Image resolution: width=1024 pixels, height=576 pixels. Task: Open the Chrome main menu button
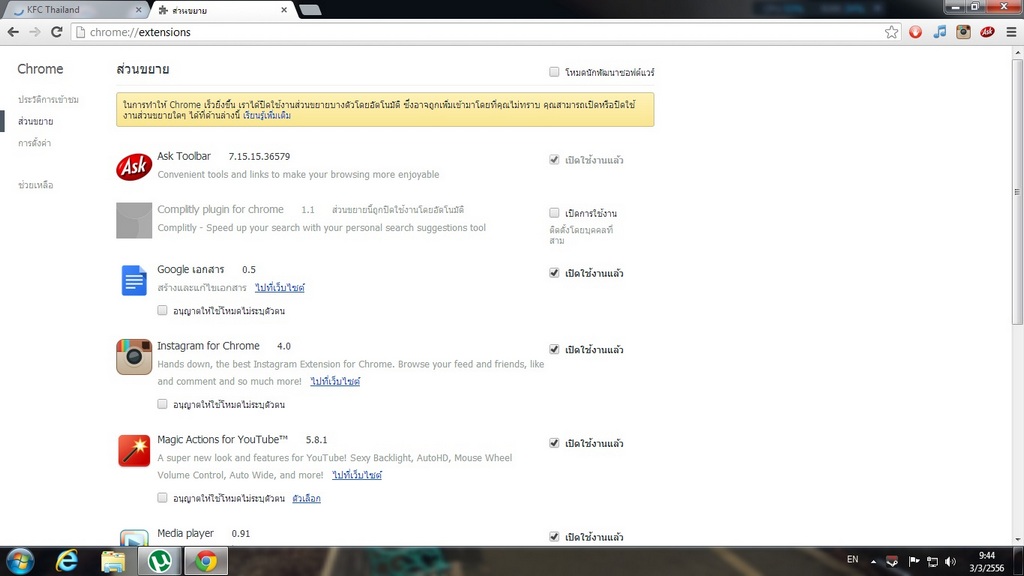[1012, 32]
